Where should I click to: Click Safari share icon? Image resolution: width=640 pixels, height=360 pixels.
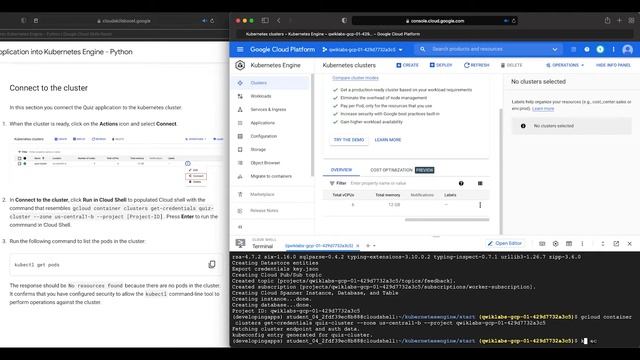(607, 20)
